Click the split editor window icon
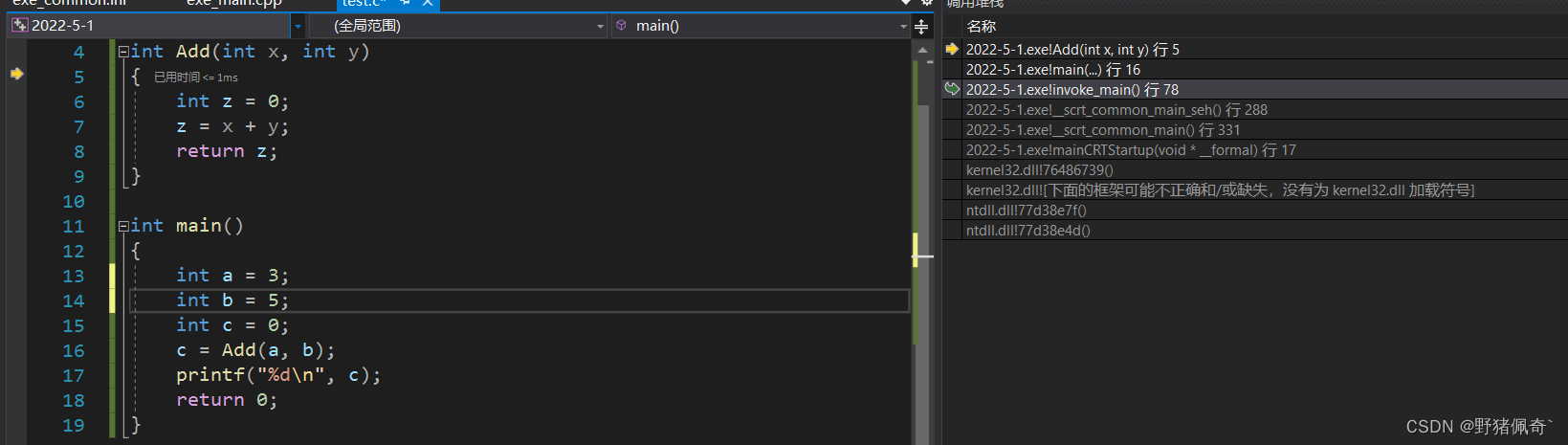 pos(921,27)
